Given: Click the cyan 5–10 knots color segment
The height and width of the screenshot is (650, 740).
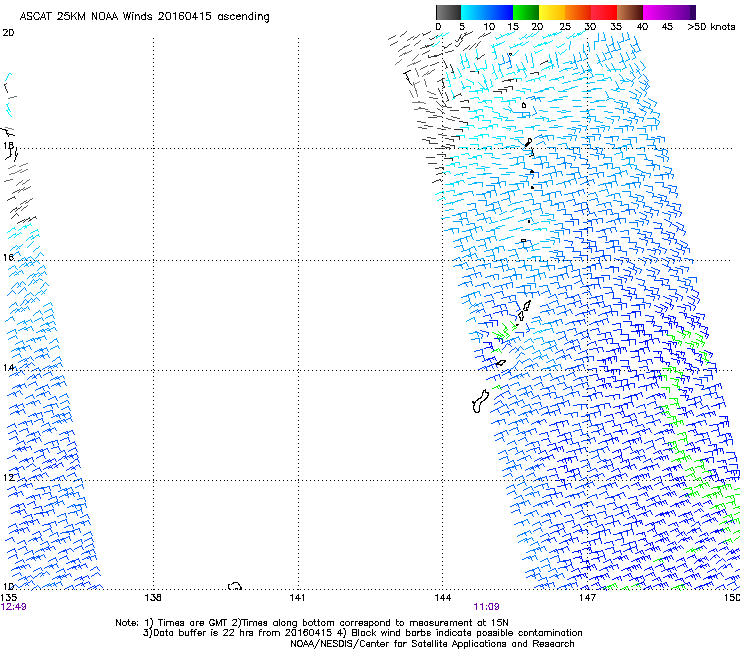Looking at the screenshot, I should point(474,12).
